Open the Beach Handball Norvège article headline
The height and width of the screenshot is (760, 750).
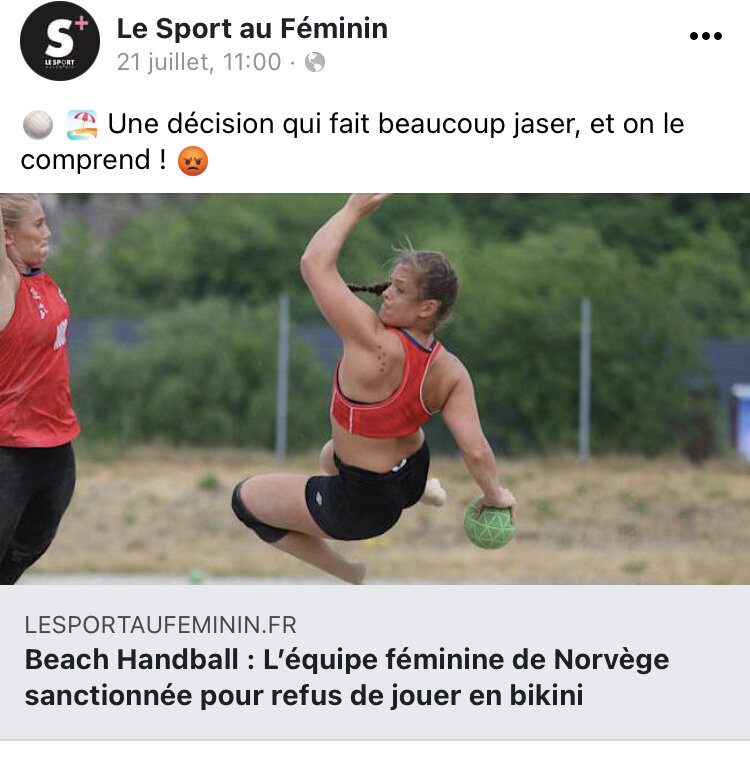pos(347,678)
